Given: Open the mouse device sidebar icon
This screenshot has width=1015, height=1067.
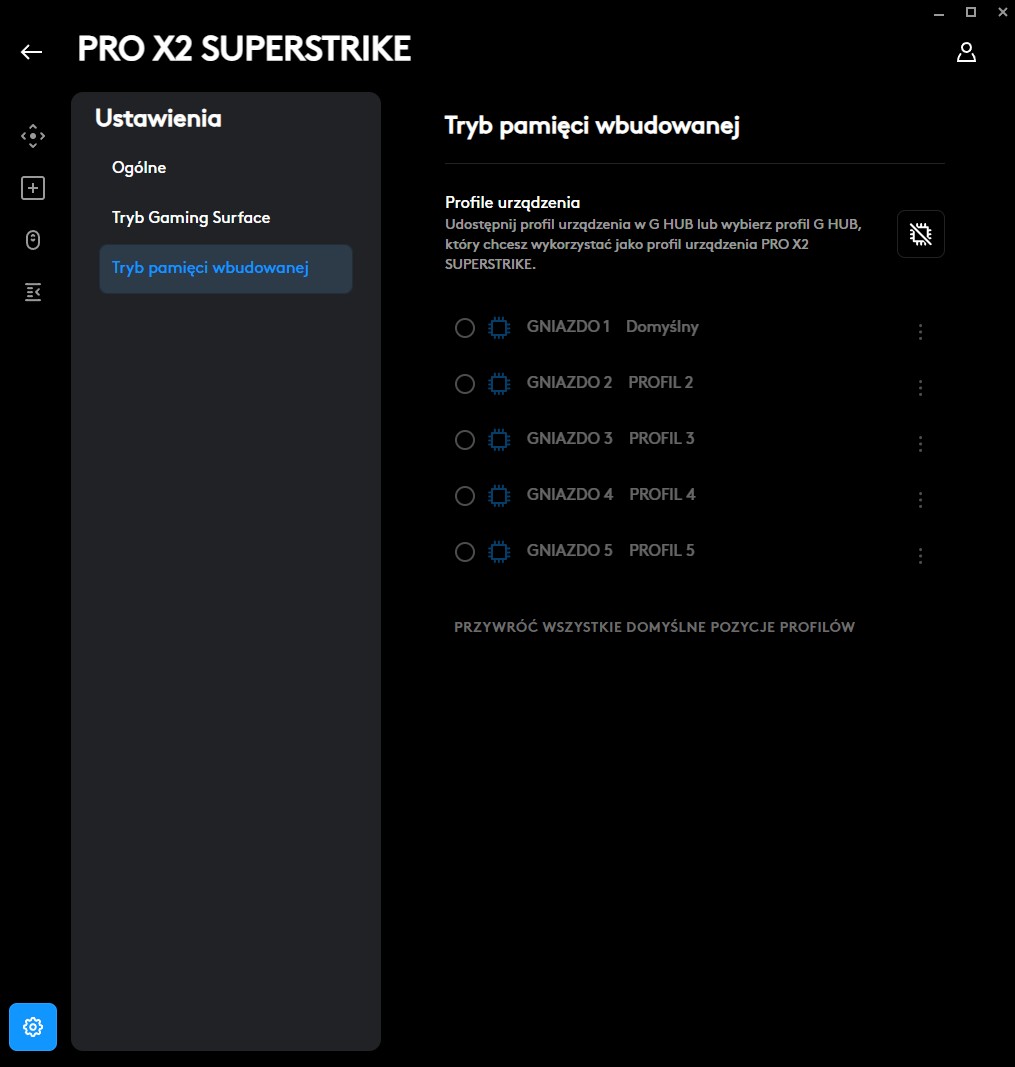Looking at the screenshot, I should pos(33,240).
